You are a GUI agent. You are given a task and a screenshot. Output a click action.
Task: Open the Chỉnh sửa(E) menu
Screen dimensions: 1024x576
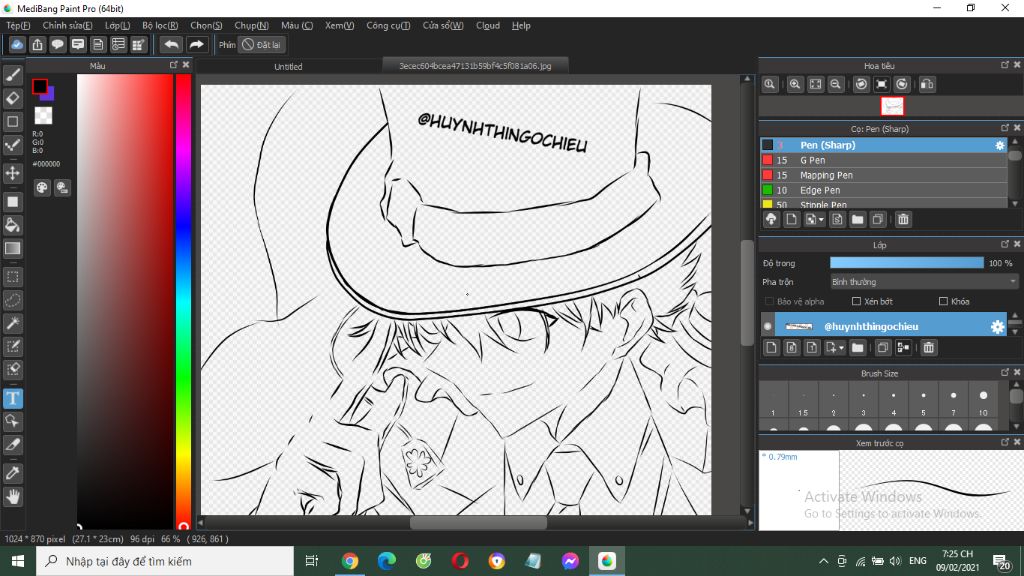click(67, 25)
